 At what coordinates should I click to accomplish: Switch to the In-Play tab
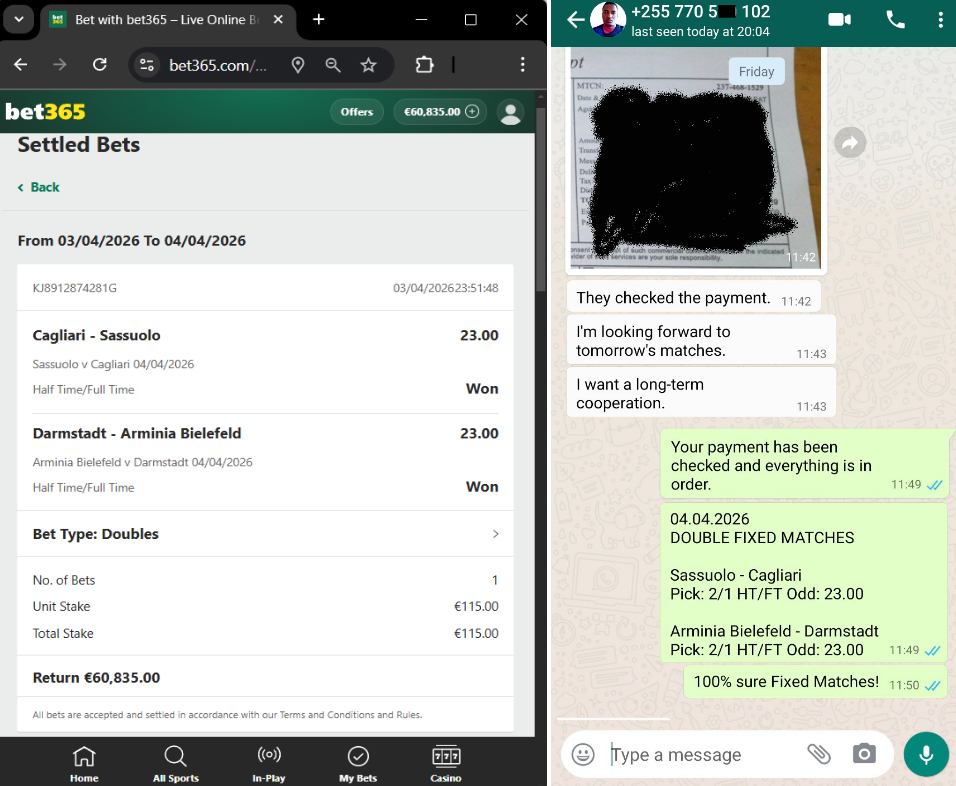(268, 764)
